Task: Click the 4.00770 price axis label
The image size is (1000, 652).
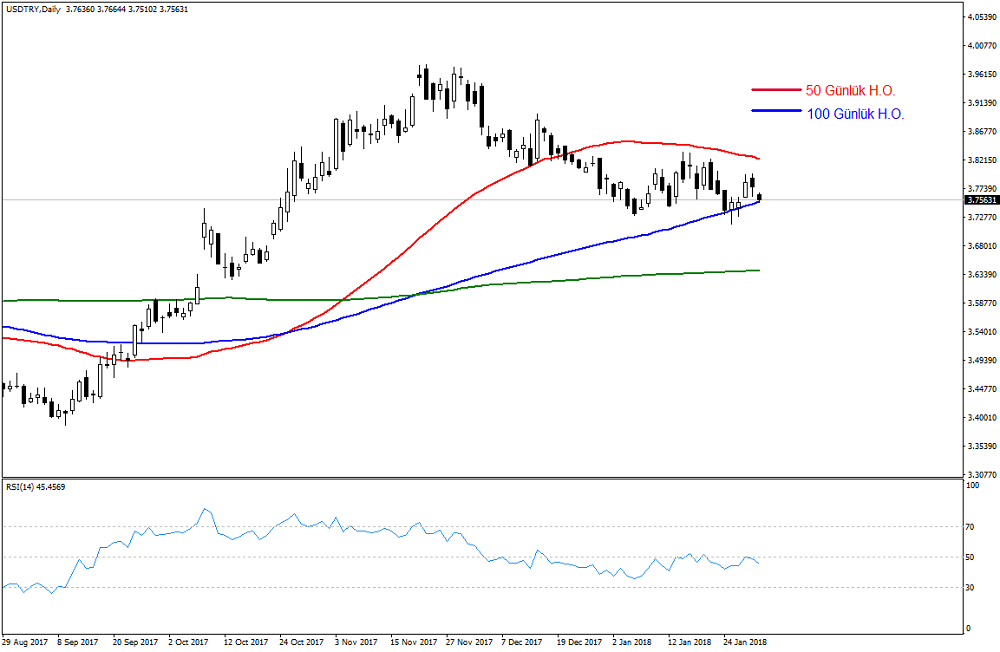Action: [981, 45]
